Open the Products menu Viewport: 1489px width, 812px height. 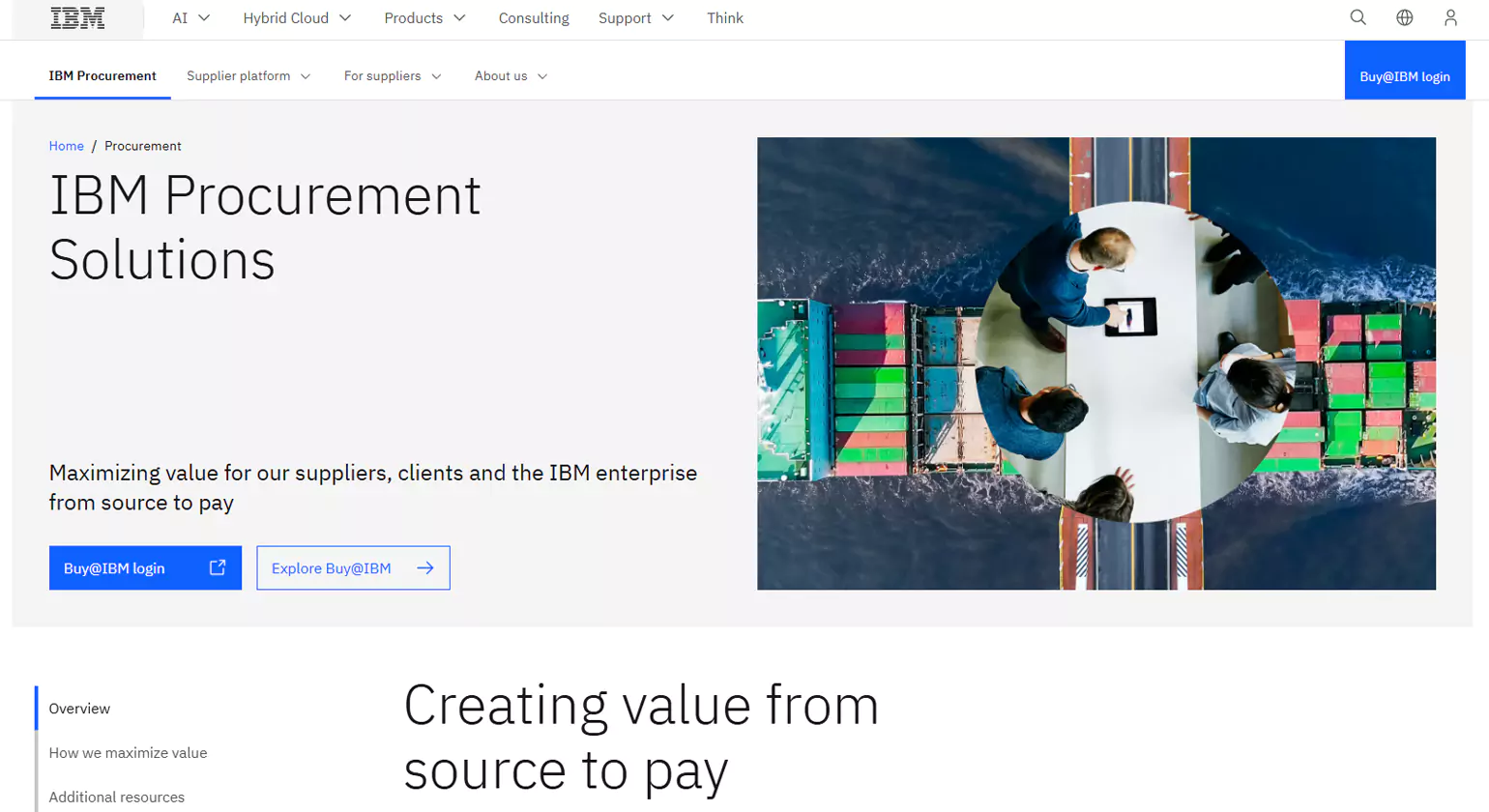click(x=424, y=18)
